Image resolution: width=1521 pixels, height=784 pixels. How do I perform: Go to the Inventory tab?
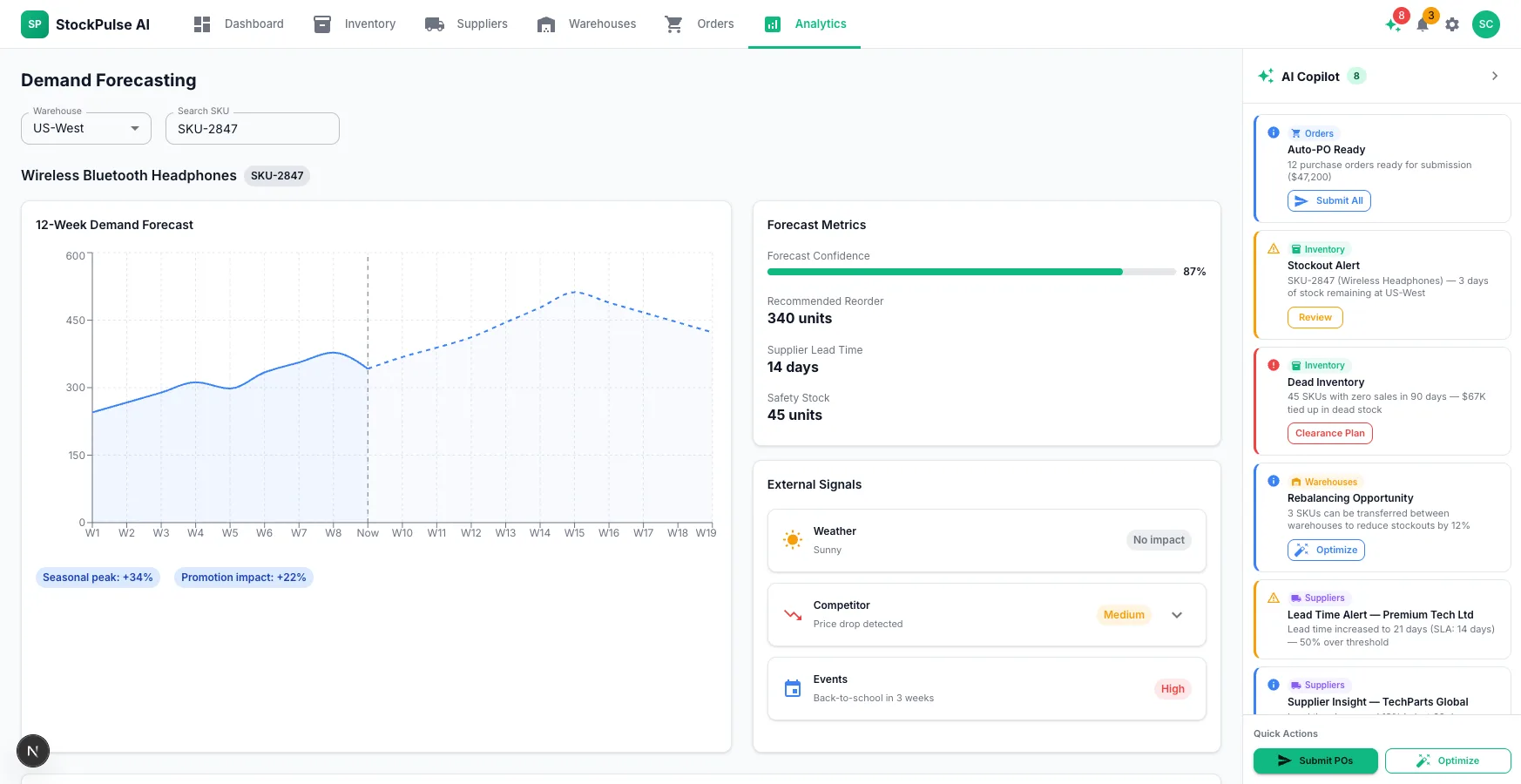click(x=355, y=24)
